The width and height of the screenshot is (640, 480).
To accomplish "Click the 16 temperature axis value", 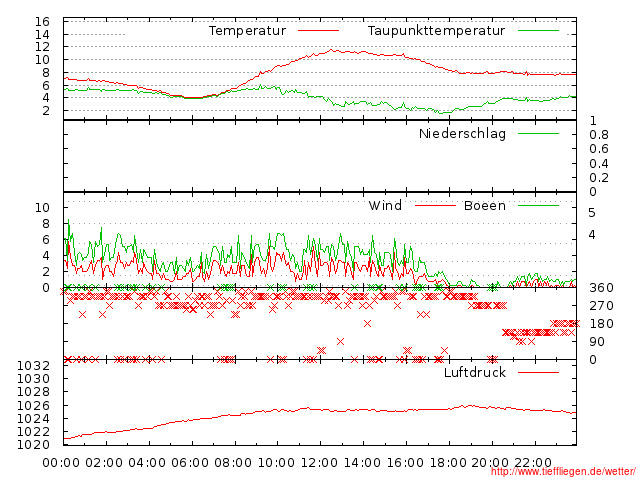I will pos(42,22).
